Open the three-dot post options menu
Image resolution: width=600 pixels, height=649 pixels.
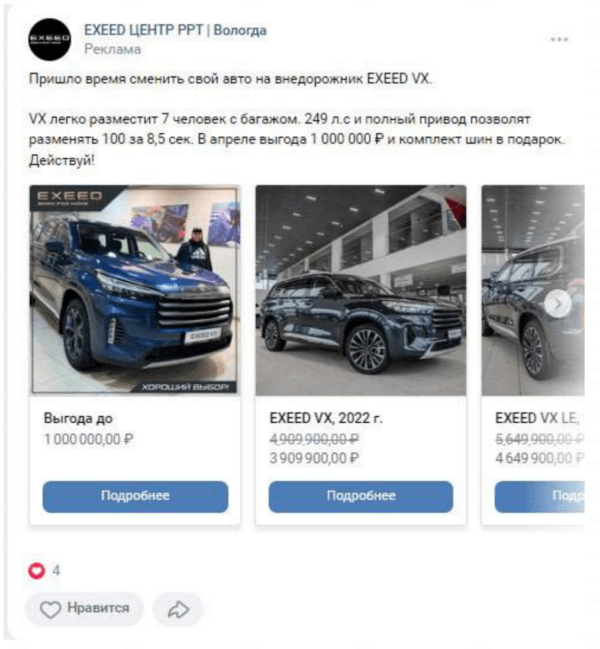(559, 39)
